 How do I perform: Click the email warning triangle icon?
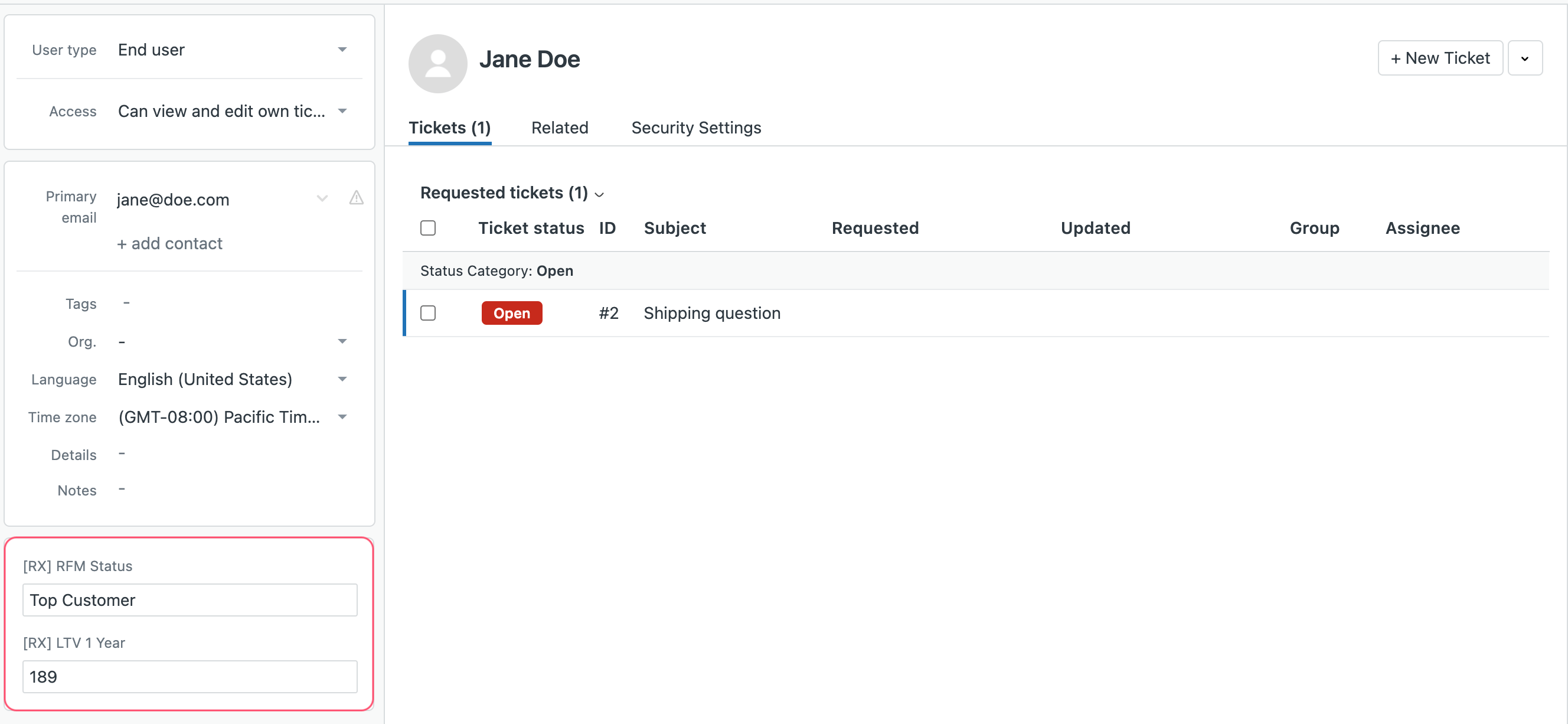pyautogui.click(x=356, y=198)
